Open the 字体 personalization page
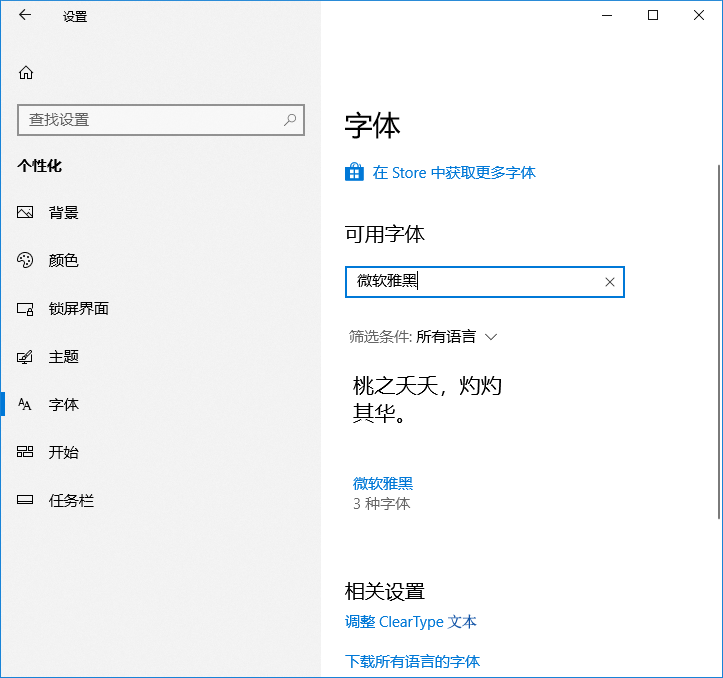 coord(64,404)
